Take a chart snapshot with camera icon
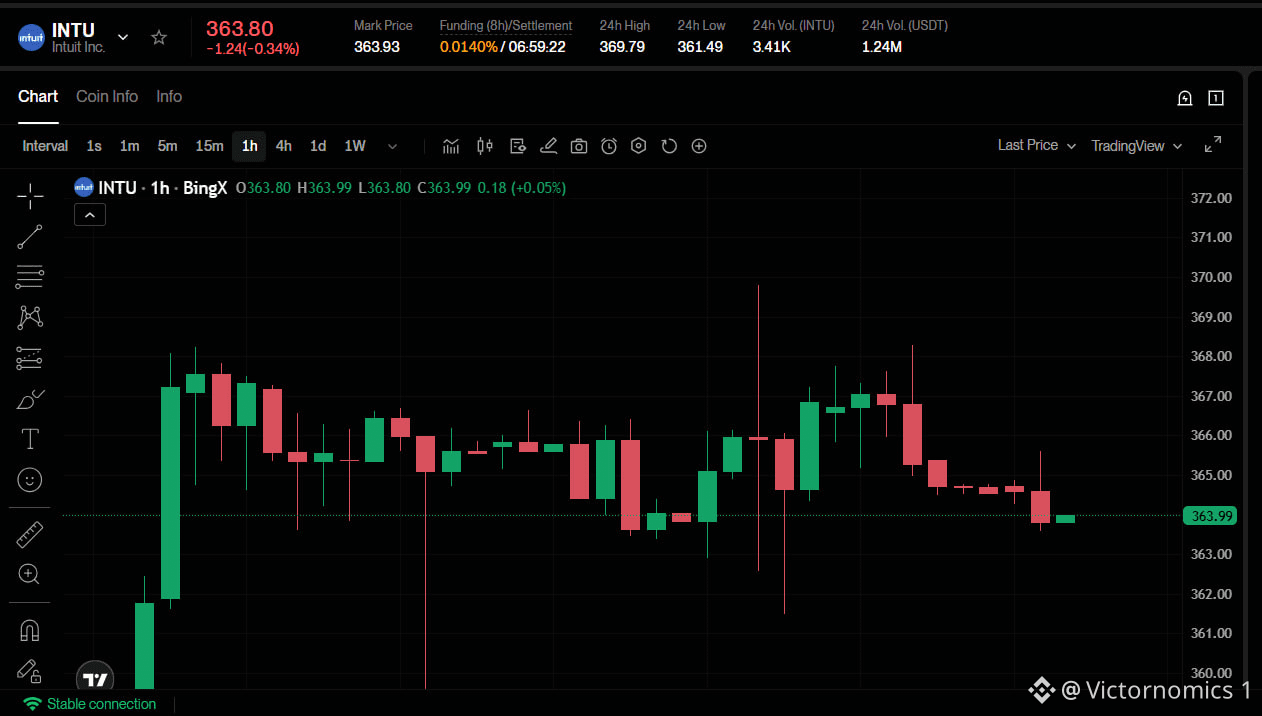The image size is (1262, 716). [579, 146]
